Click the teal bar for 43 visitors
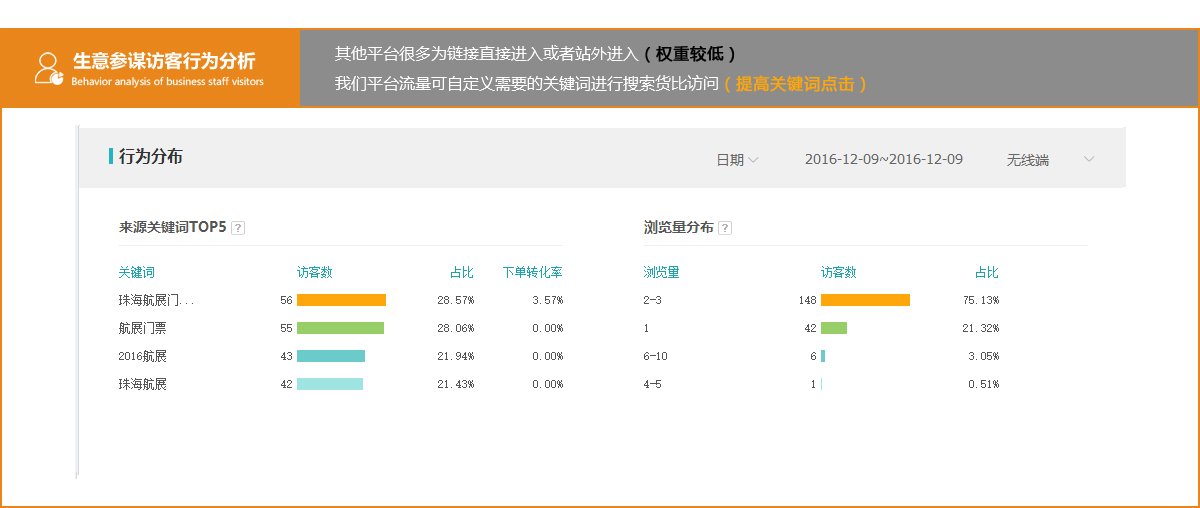 pos(331,356)
